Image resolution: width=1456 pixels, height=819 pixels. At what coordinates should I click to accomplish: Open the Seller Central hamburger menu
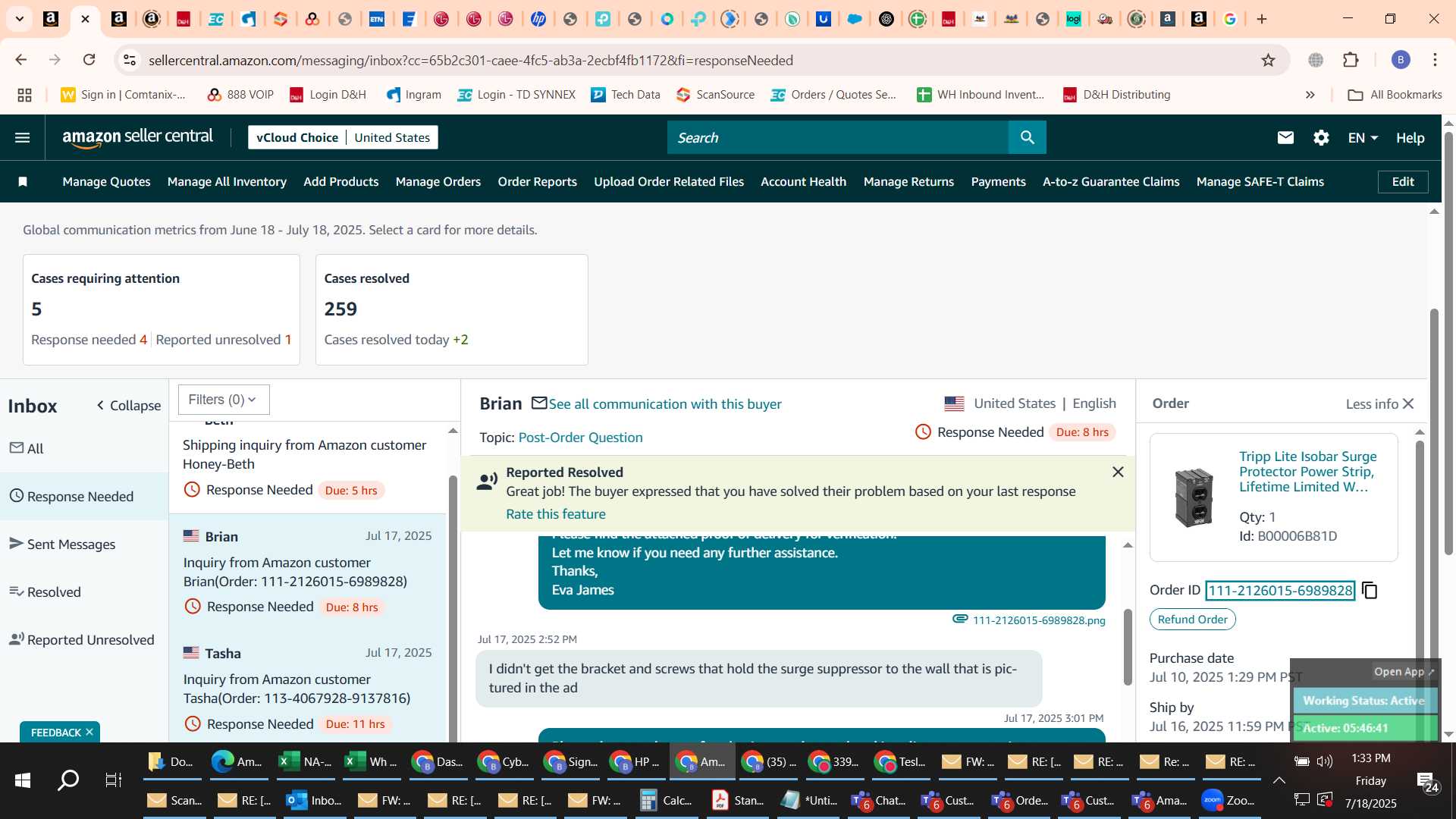click(23, 138)
